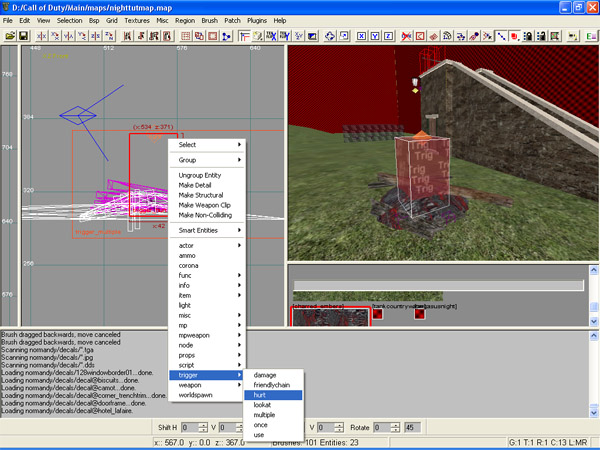Rotate selection around Z axis icon
The width and height of the screenshot is (600, 450).
click(x=109, y=36)
